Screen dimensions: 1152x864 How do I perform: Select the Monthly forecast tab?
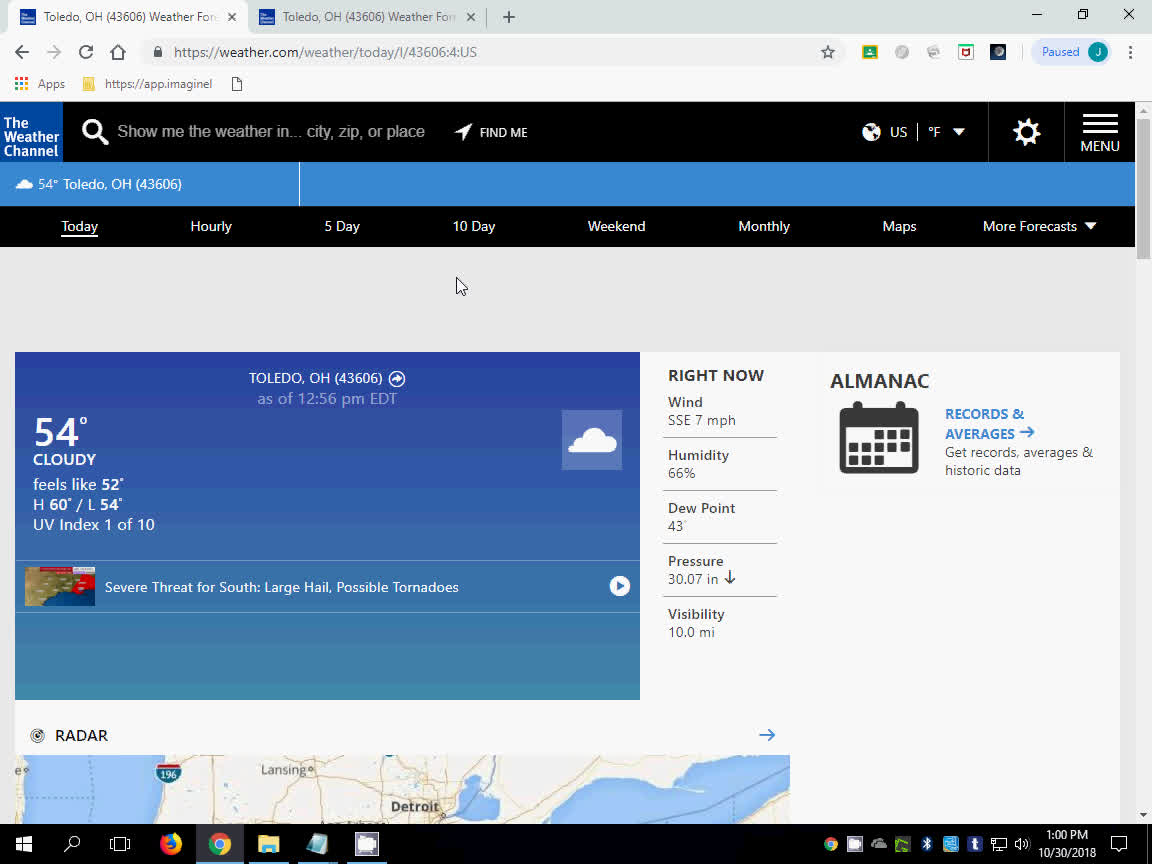[x=764, y=226]
